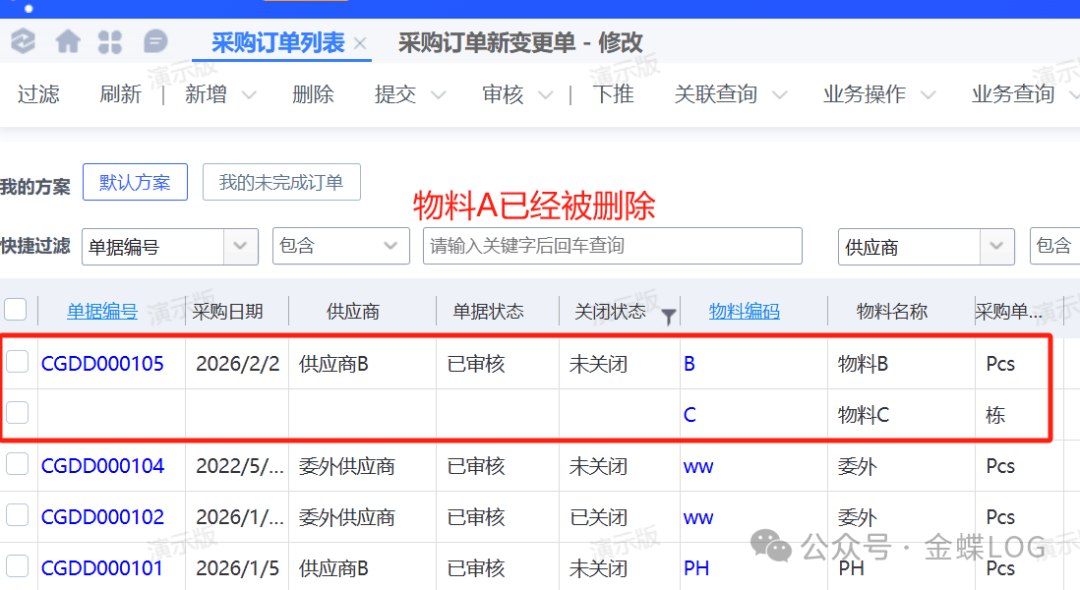Viewport: 1080px width, 590px height.
Task: Click the 我的未完成订单 scheme button
Action: click(x=281, y=183)
